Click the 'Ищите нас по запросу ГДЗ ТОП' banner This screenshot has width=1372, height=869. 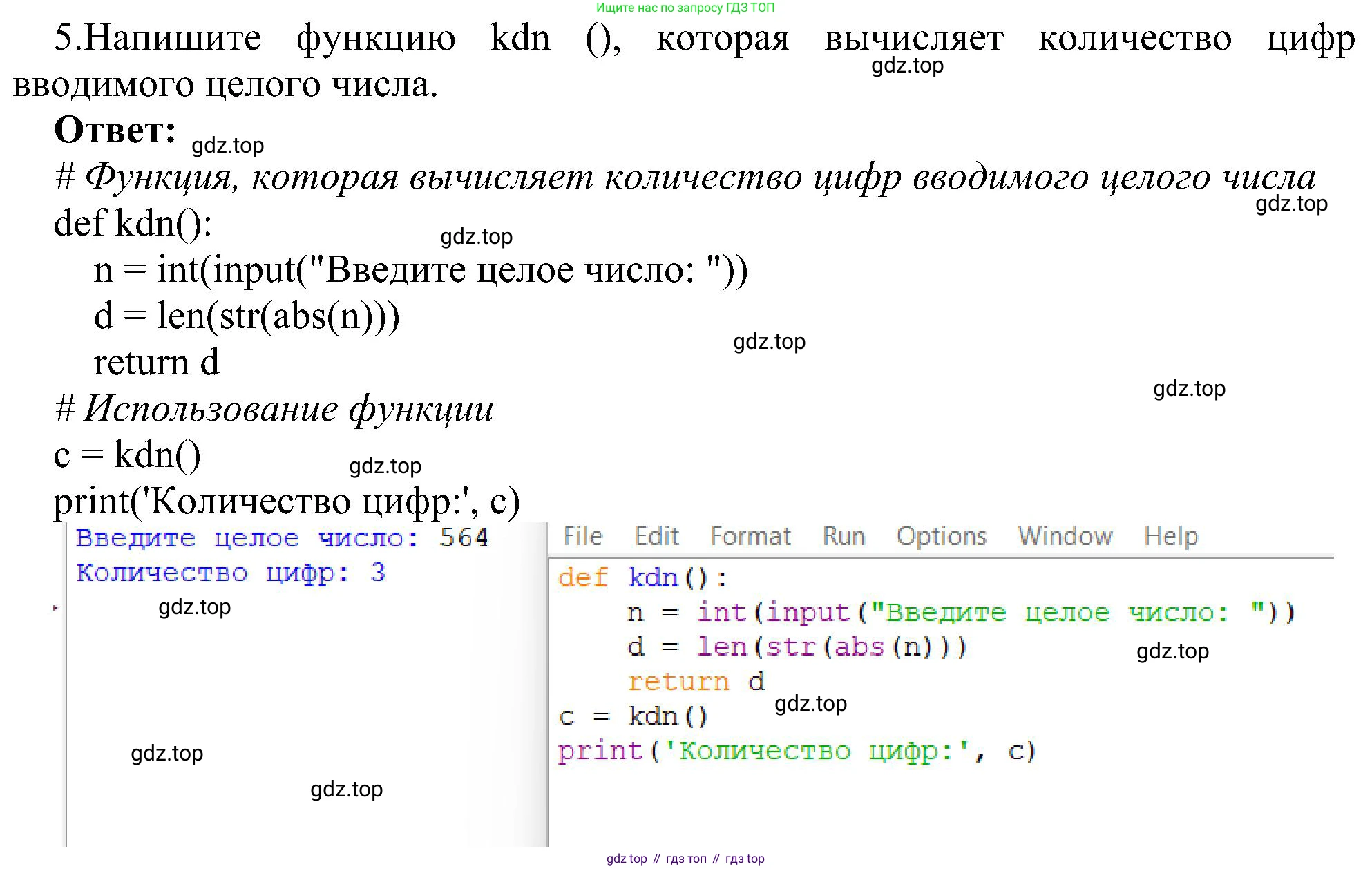click(685, 8)
